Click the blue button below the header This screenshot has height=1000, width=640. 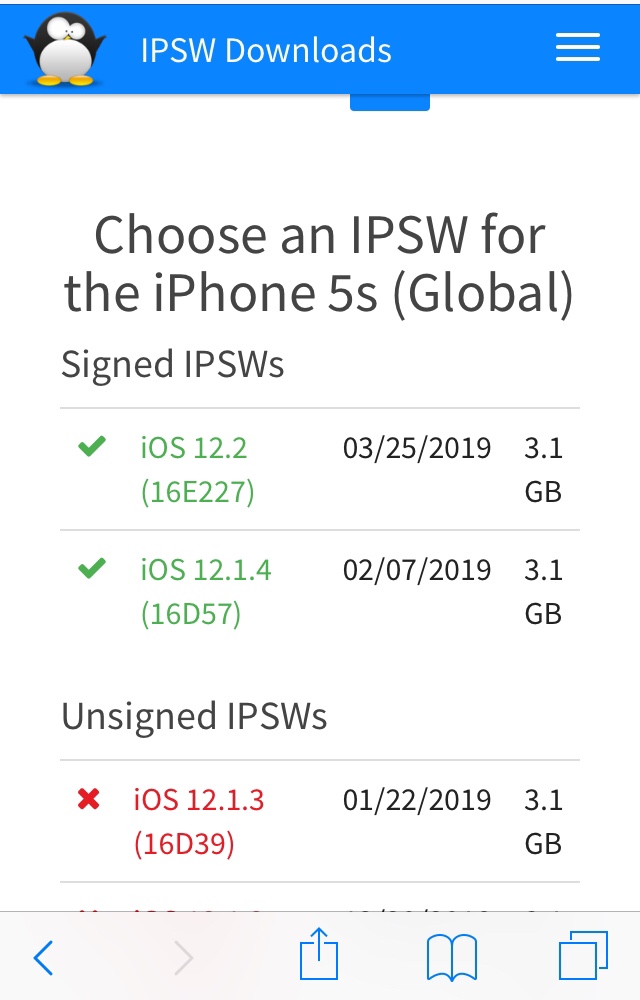pos(390,101)
